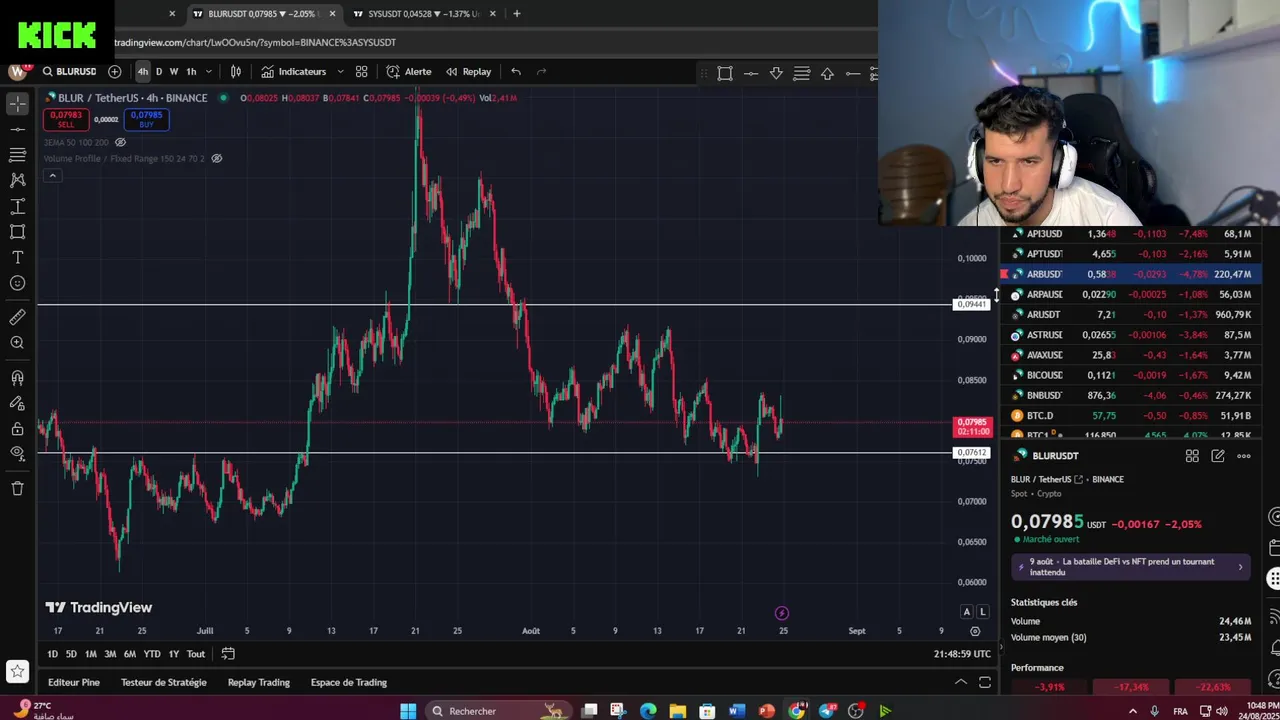
Task: Open the Espace de Trading tab
Action: [x=349, y=682]
